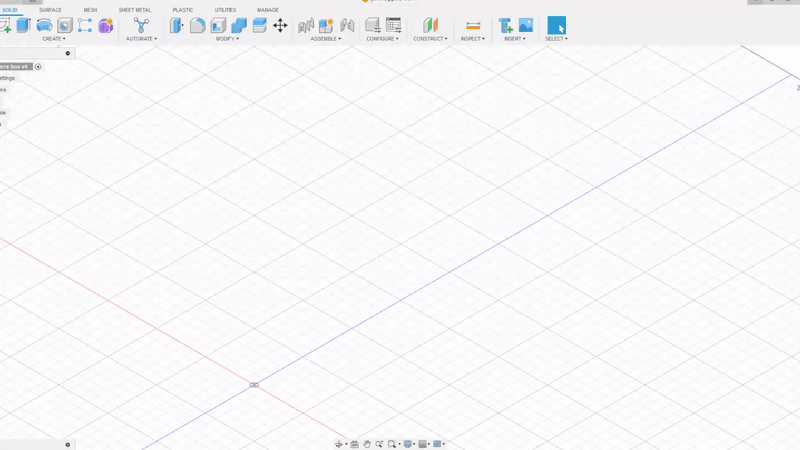Open the Automated Modeling tool
This screenshot has height=450, width=800.
(141, 25)
